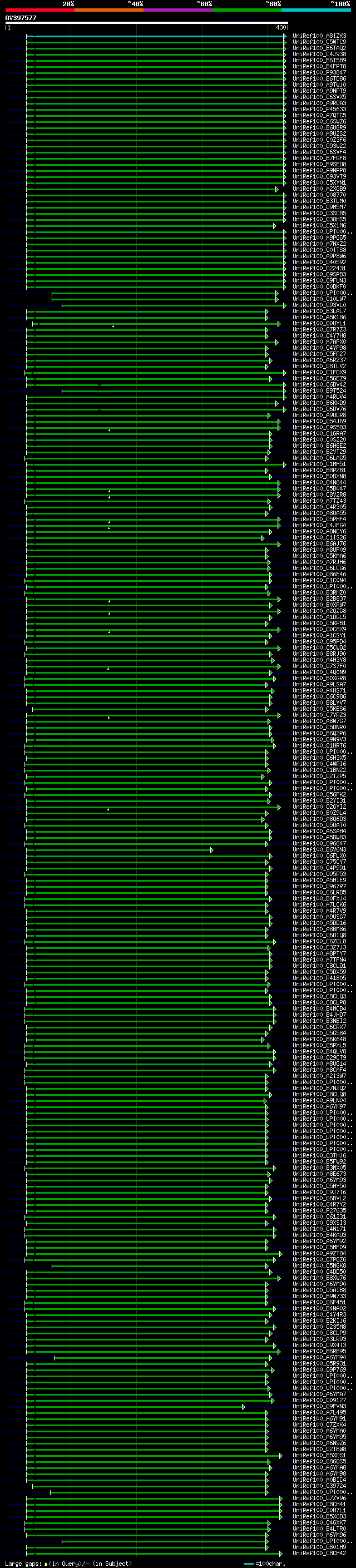This screenshot has width=356, height=1568.
Task: Click the =100char scale legend
Action: coord(265,1564)
